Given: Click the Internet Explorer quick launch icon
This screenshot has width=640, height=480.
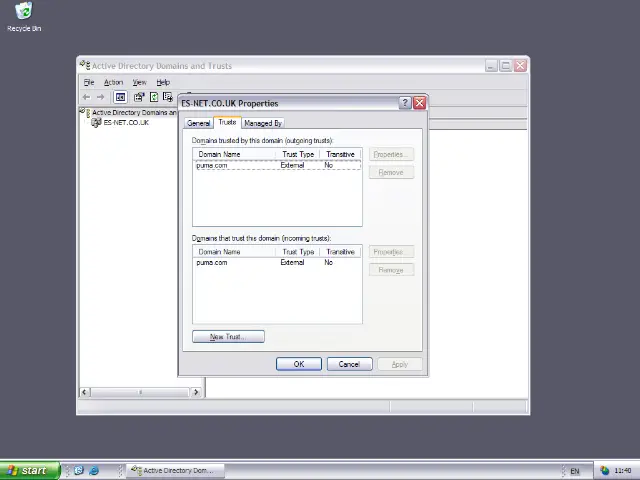Looking at the screenshot, I should click(94, 471).
